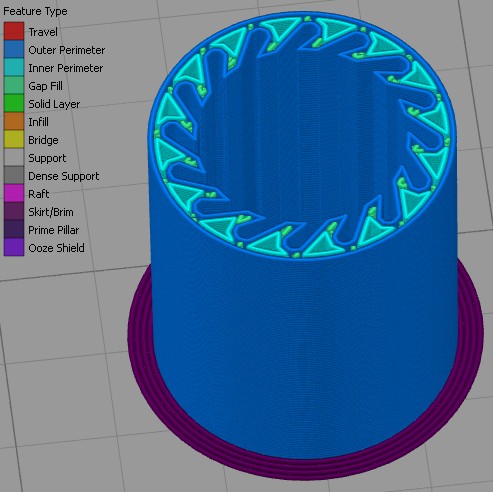
Task: Click the light gray Support swatch
Action: pyautogui.click(x=14, y=157)
